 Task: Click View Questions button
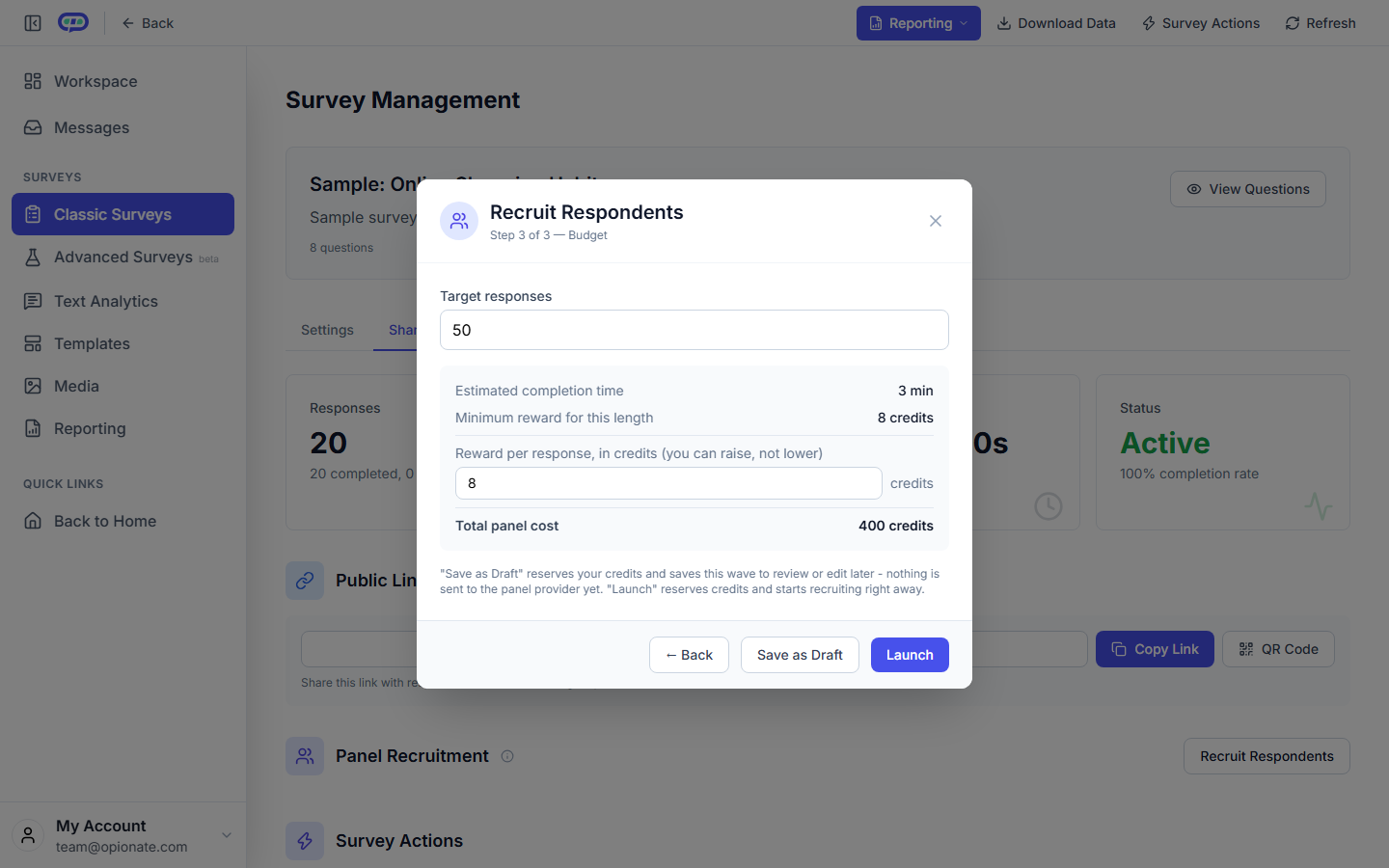pos(1248,189)
